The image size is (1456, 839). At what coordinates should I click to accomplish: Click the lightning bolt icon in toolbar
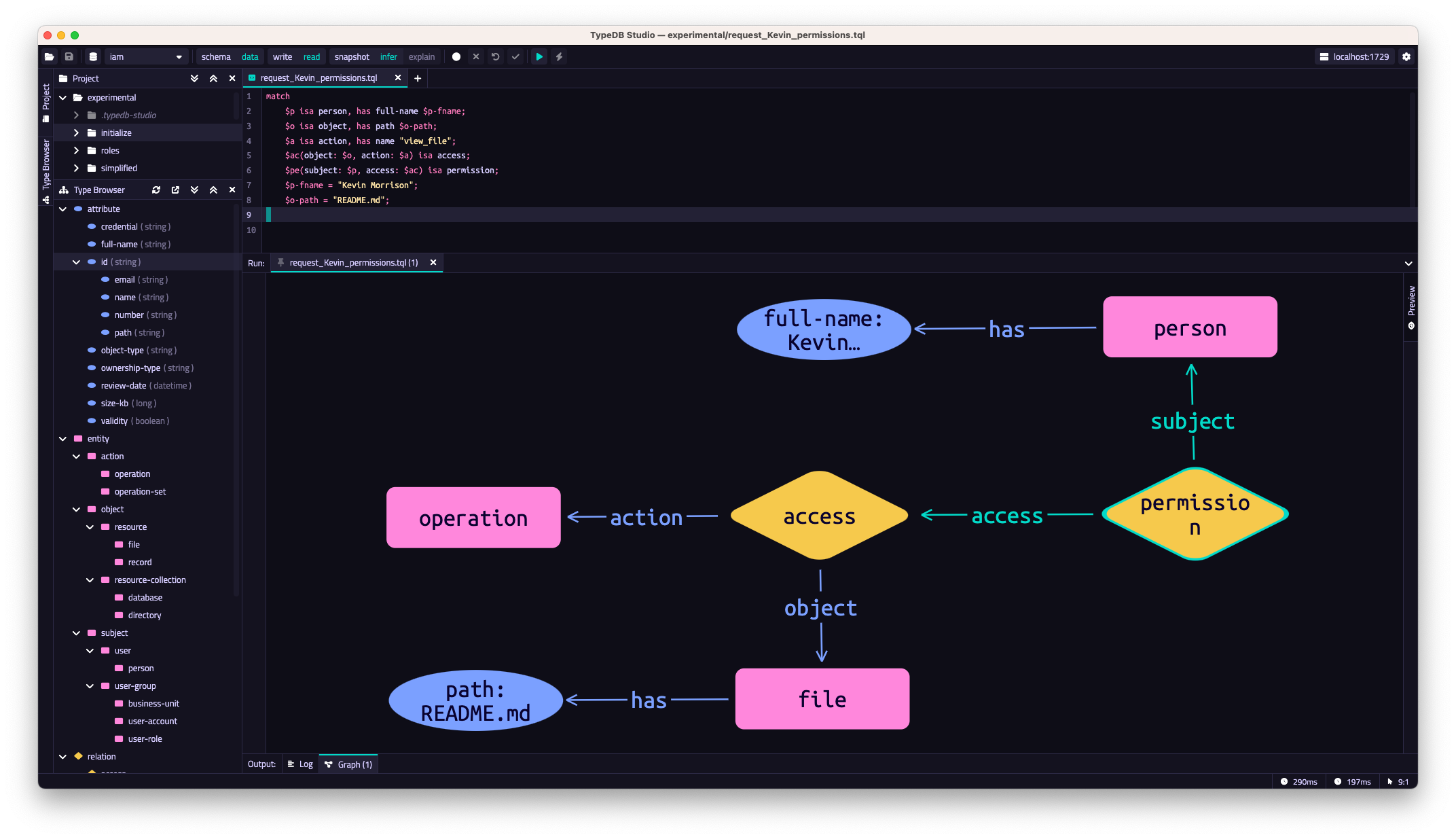click(x=559, y=57)
